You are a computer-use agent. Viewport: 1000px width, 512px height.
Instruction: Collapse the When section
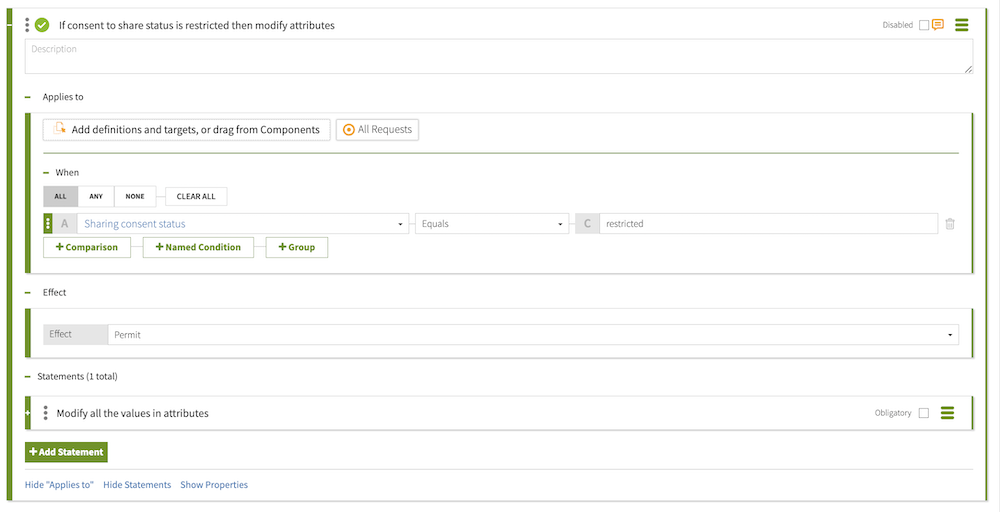pos(46,173)
